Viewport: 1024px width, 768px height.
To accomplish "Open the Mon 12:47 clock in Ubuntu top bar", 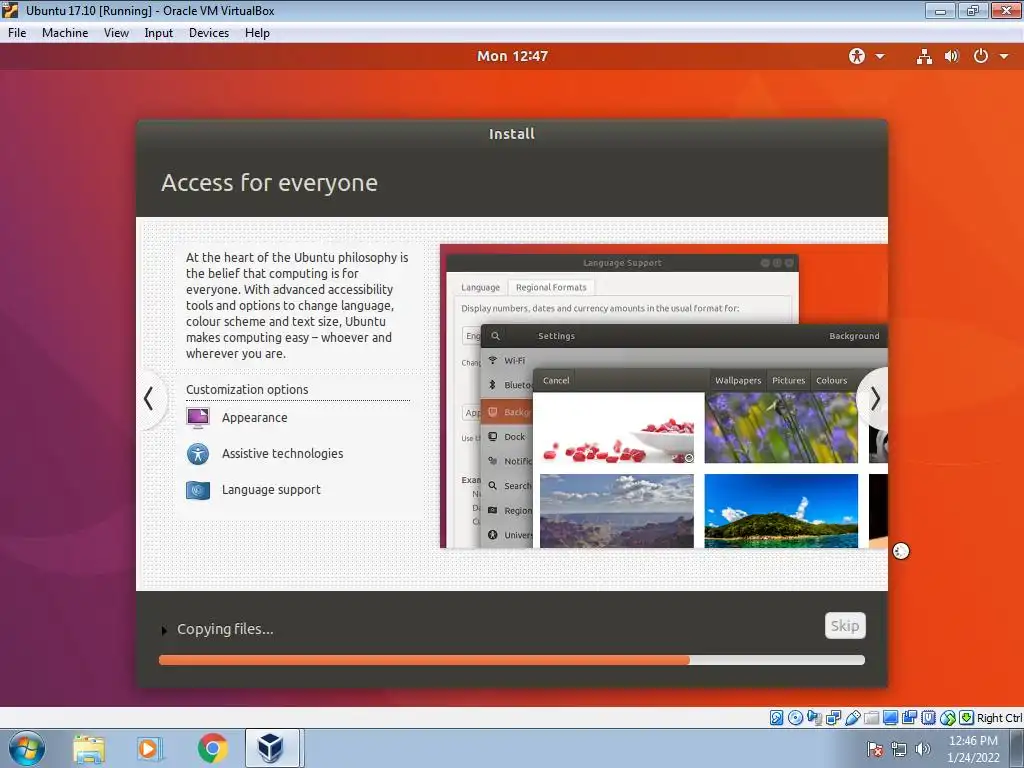I will pos(512,56).
